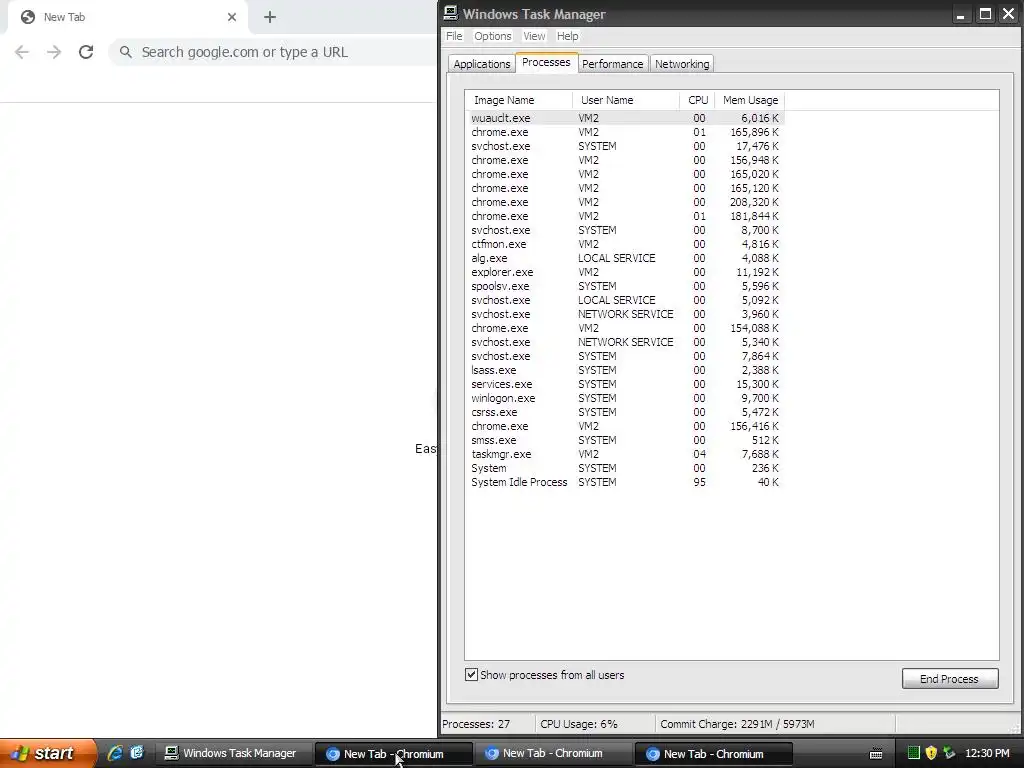This screenshot has height=768, width=1024.
Task: Click the green CPU meter tray icon
Action: coord(914,753)
